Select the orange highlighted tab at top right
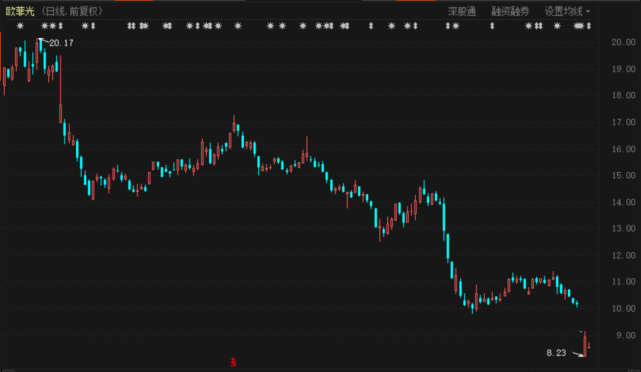Viewport: 641px width, 372px height. click(416, 0)
